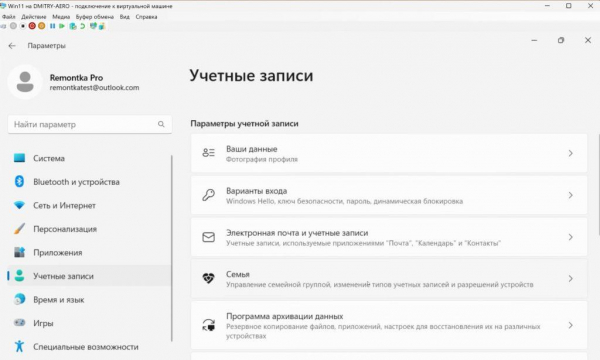
Task: Go back with the Settings back arrow
Action: 12,46
